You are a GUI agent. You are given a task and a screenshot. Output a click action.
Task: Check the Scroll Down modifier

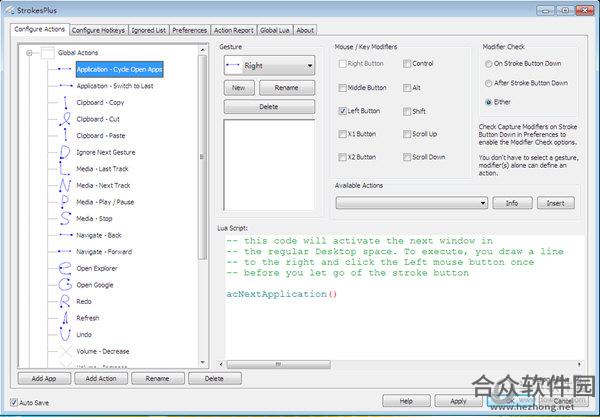(x=407, y=157)
